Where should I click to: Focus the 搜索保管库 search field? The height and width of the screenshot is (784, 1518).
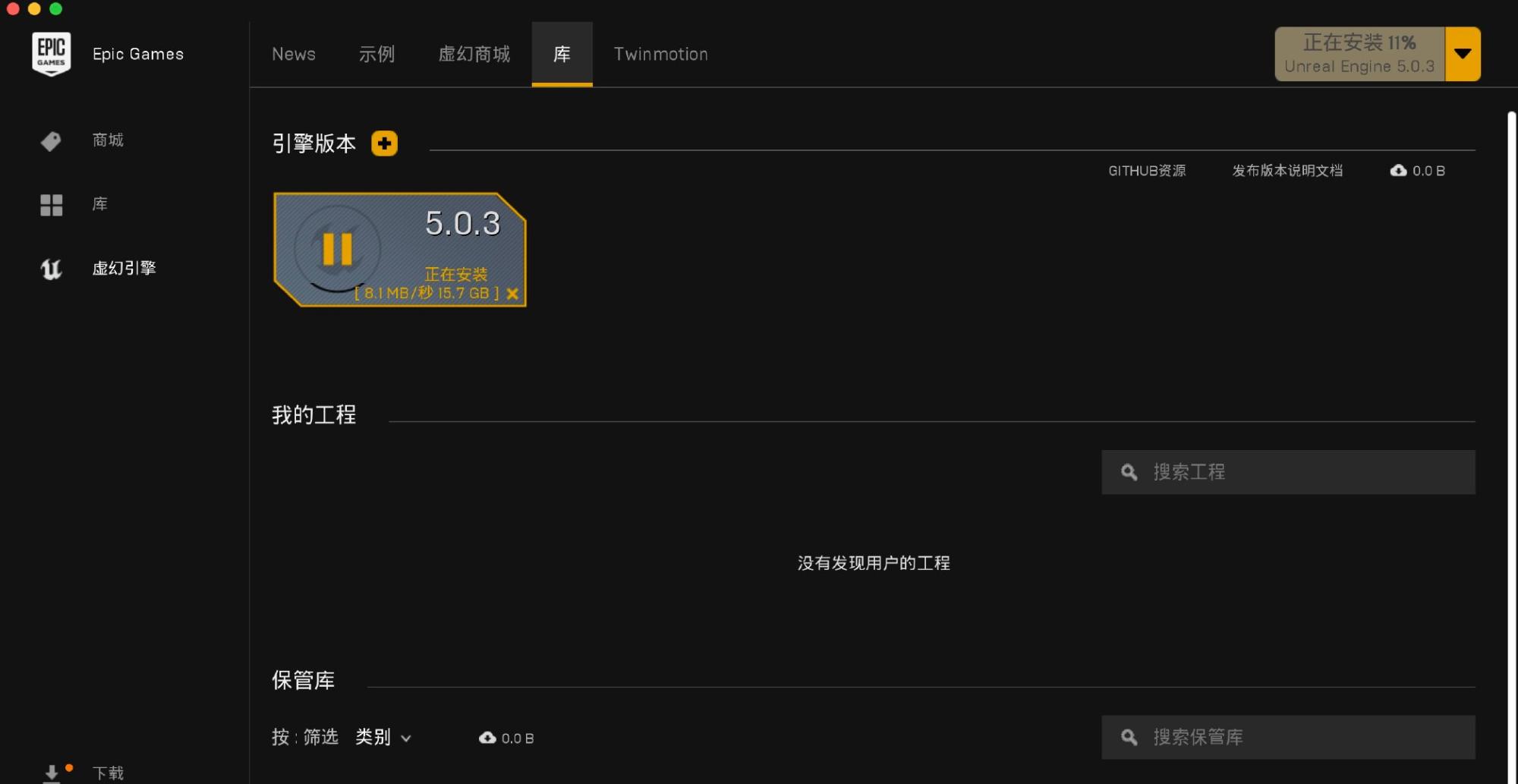coord(1288,737)
